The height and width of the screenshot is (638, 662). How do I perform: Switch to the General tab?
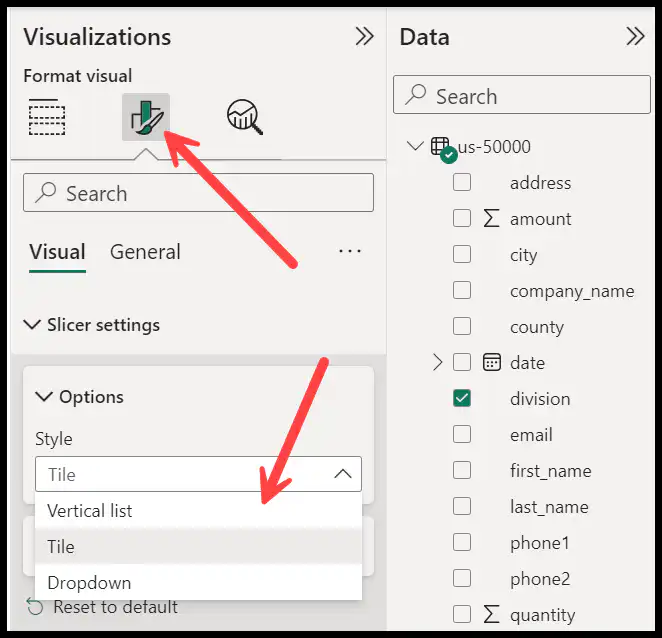(x=145, y=252)
